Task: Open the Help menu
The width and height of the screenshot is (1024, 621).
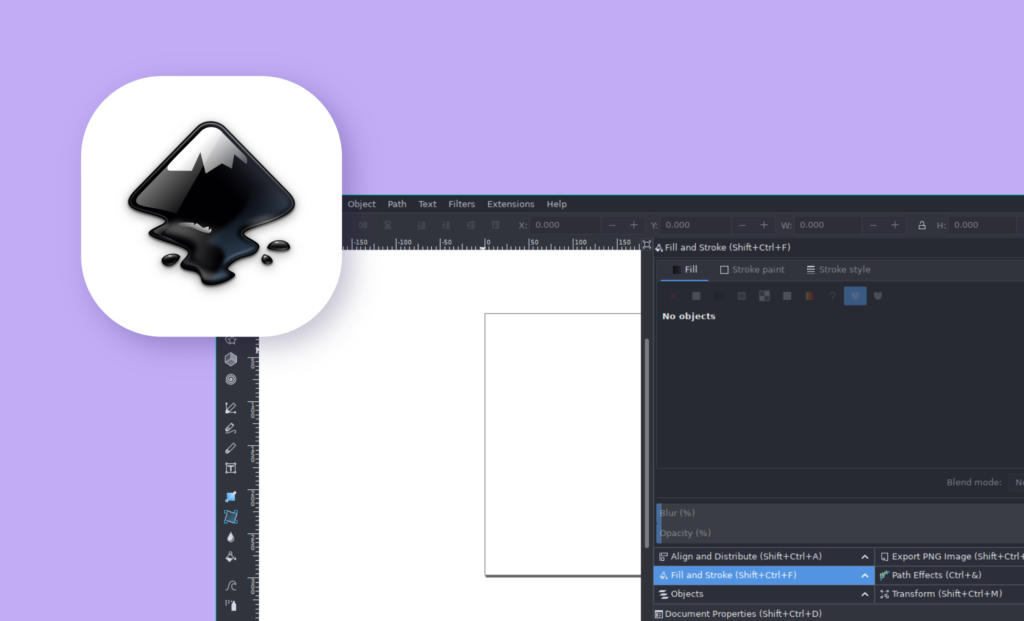Action: click(556, 204)
